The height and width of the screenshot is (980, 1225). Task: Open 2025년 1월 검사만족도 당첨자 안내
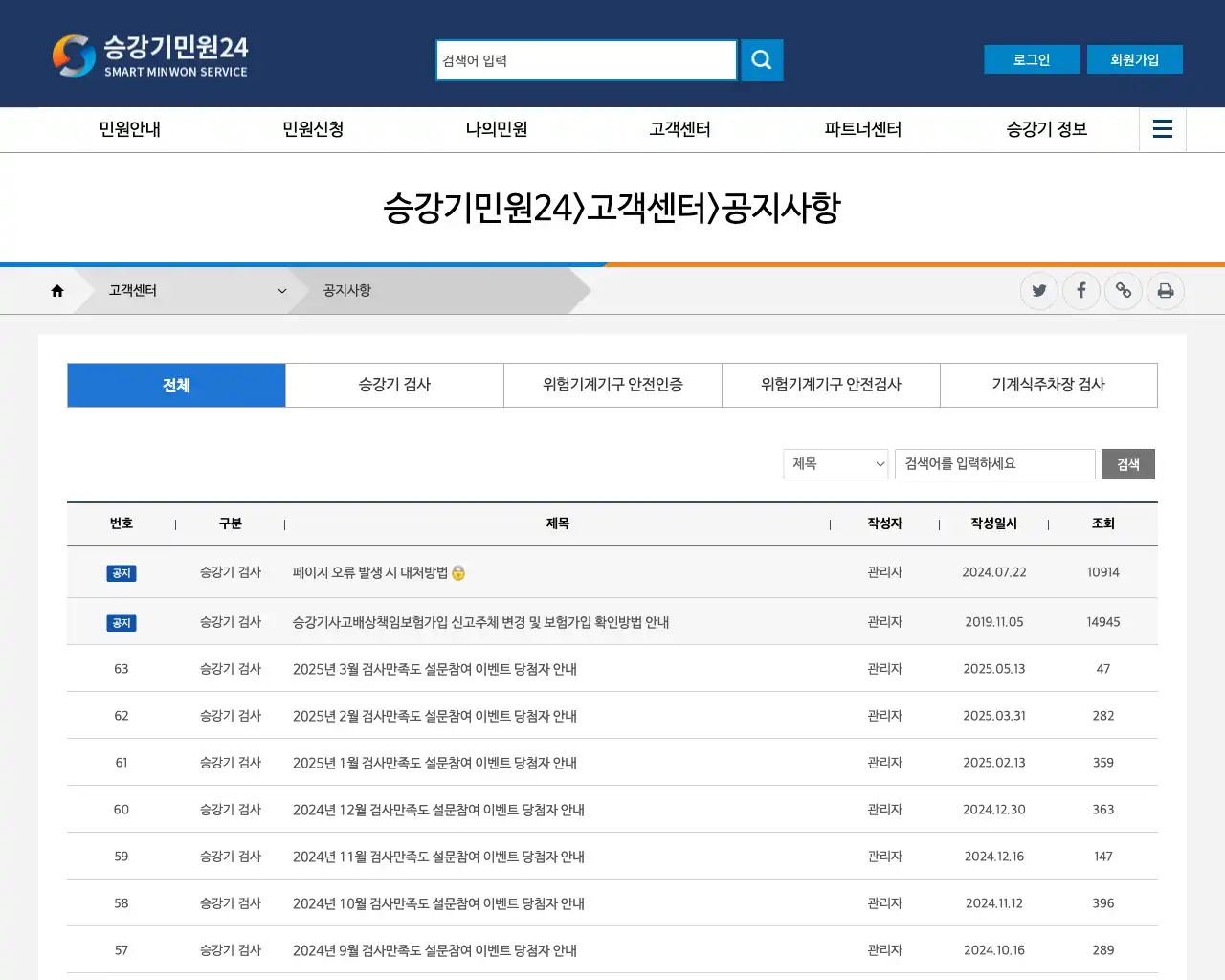[x=434, y=763]
